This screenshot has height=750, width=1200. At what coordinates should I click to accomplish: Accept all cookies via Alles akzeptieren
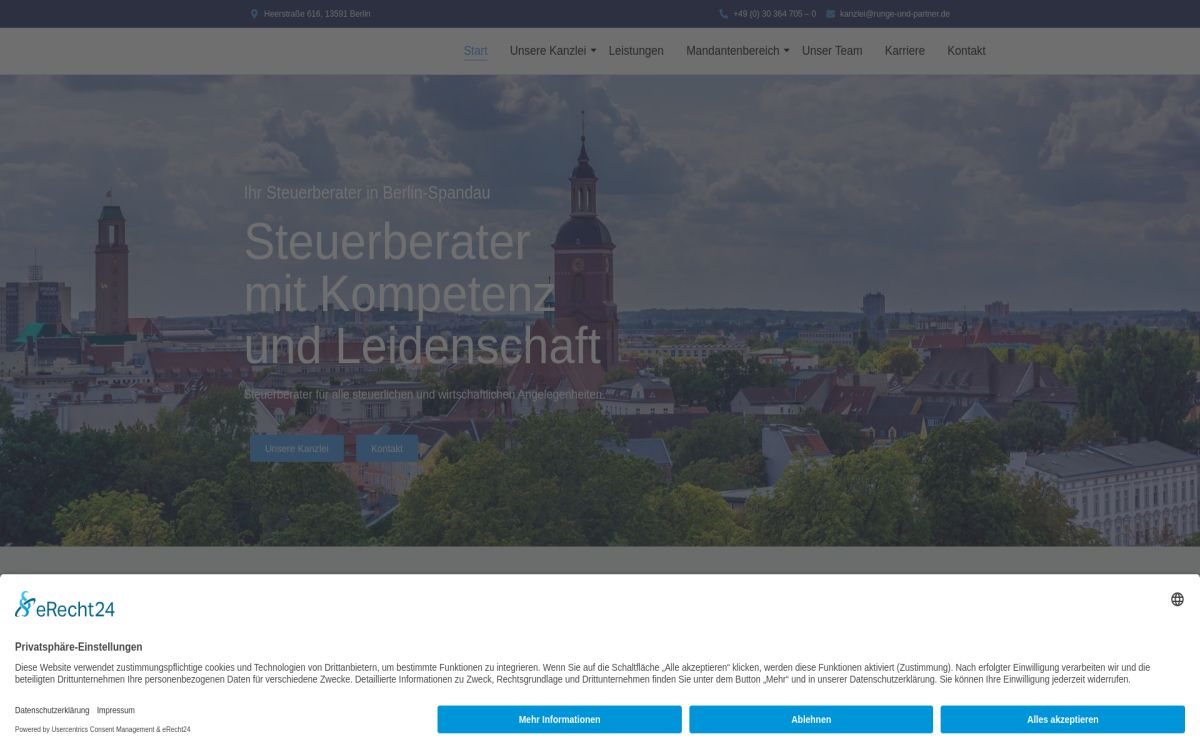point(1062,719)
